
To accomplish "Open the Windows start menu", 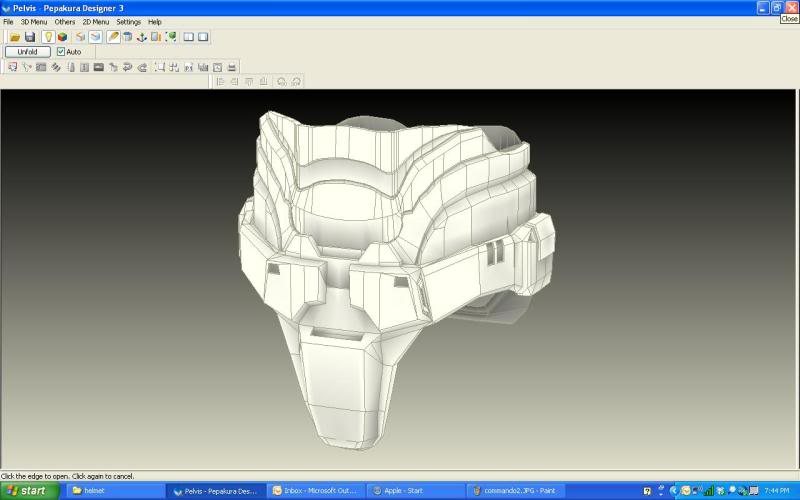I will pyautogui.click(x=30, y=491).
